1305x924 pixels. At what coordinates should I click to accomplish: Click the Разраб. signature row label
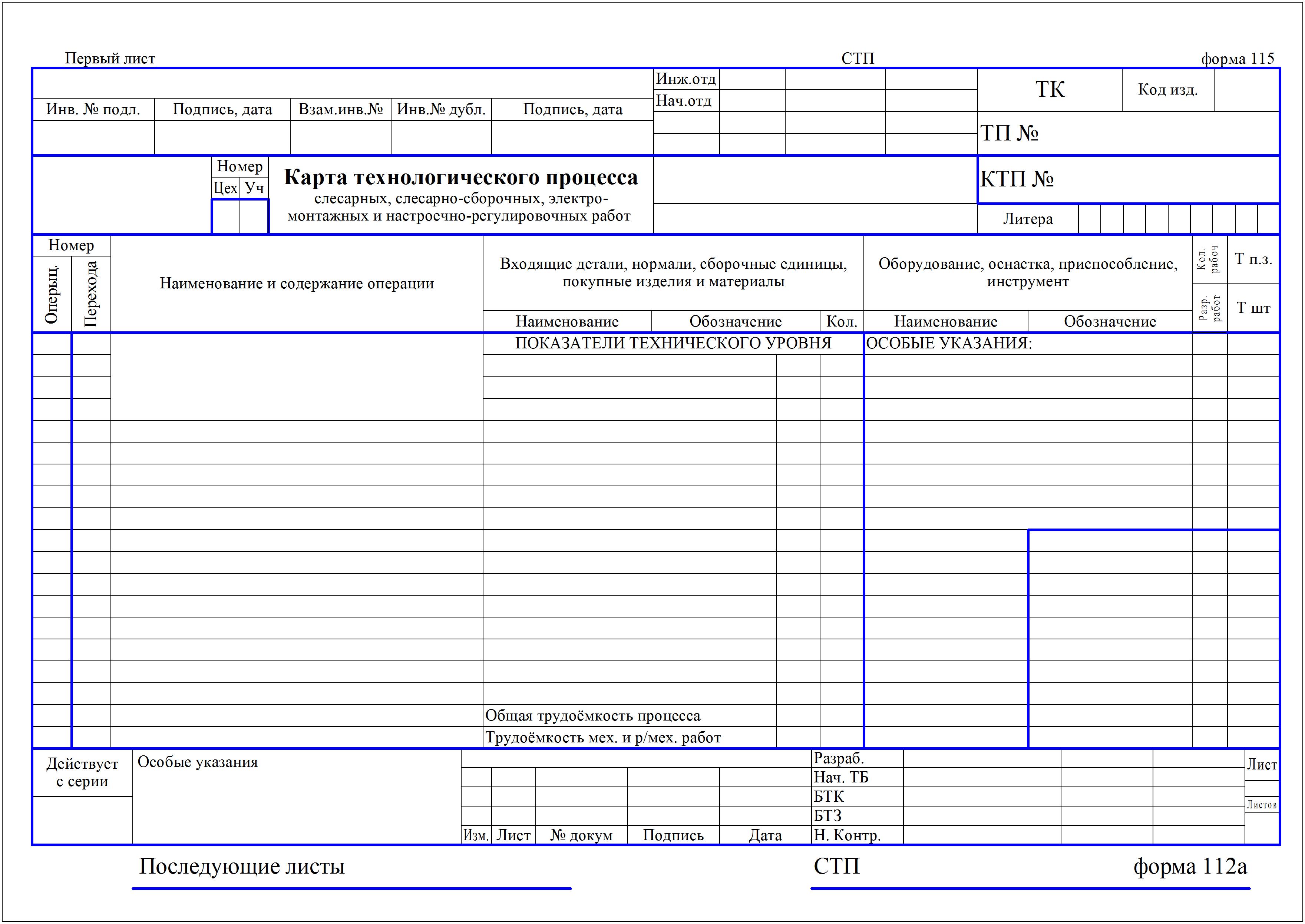click(x=839, y=758)
